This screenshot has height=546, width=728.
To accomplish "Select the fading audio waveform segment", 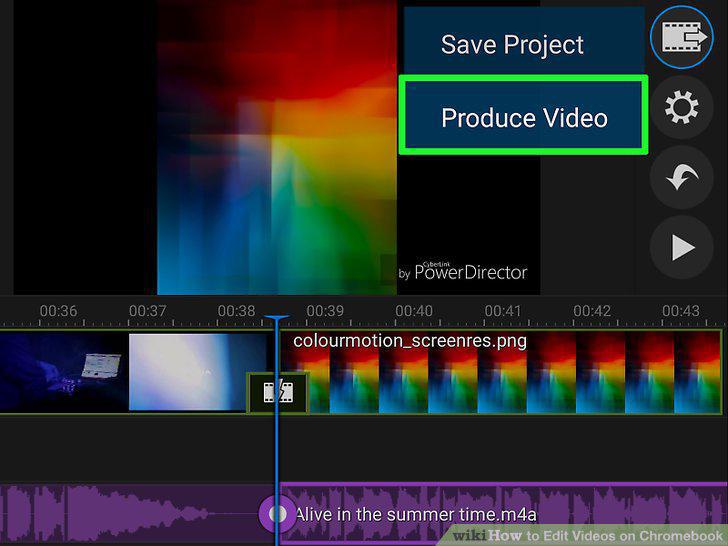I will coord(138,514).
